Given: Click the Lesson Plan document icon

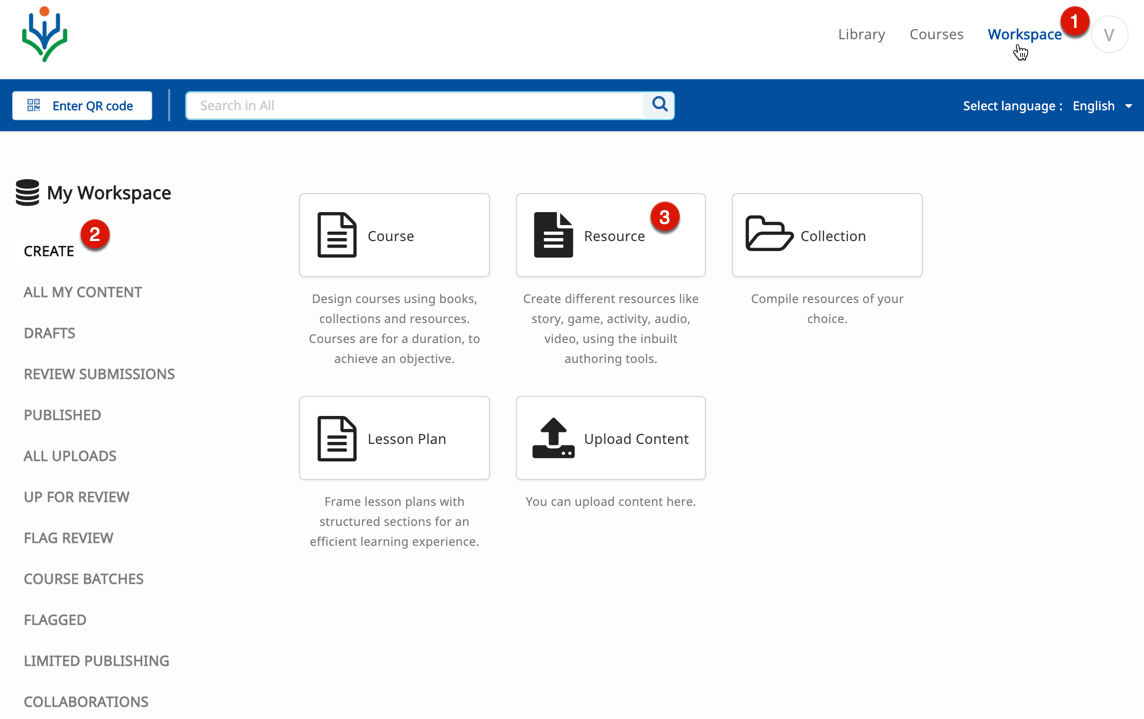Looking at the screenshot, I should point(337,438).
